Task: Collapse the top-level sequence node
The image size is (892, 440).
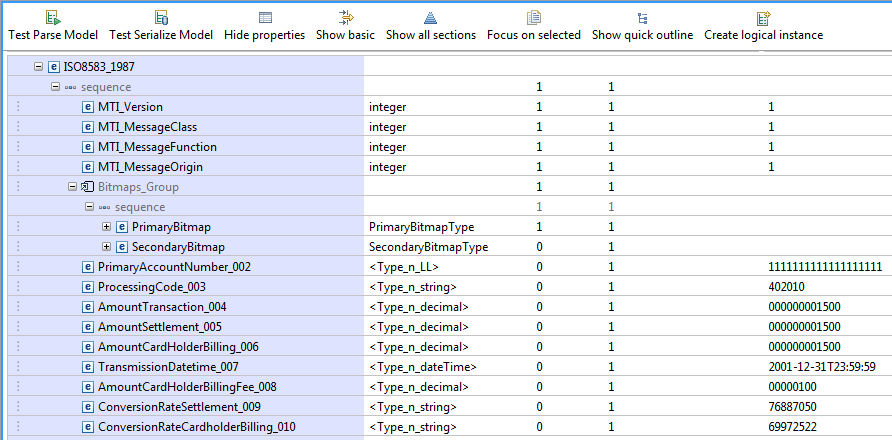Action: pos(55,87)
